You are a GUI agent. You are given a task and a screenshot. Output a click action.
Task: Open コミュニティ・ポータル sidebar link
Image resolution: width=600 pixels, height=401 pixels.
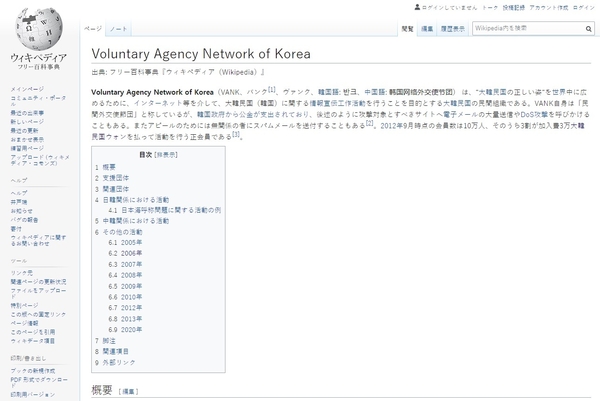pyautogui.click(x=38, y=101)
